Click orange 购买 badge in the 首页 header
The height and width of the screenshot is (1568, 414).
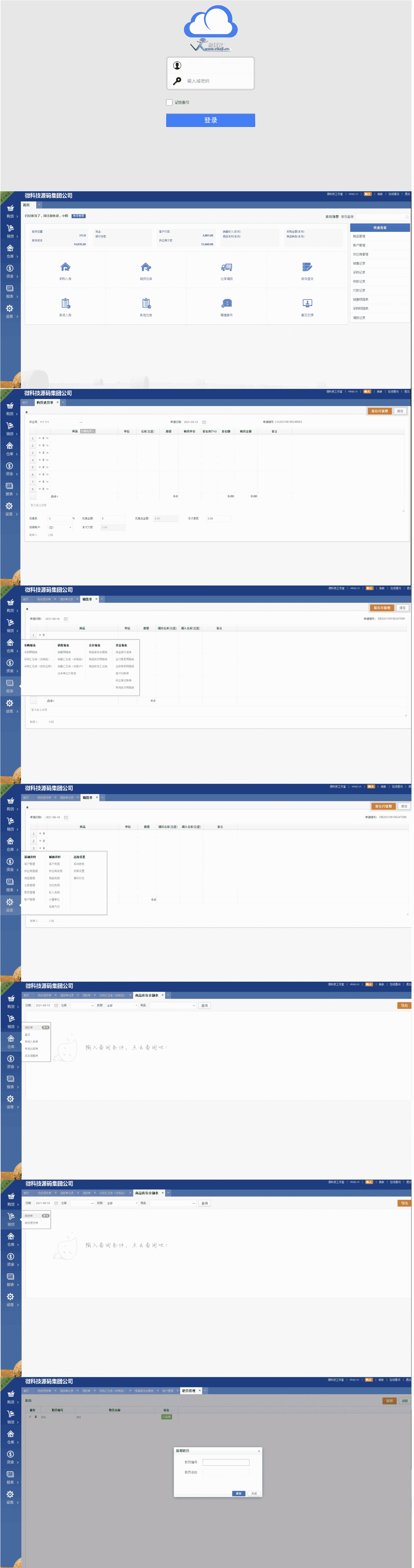pyautogui.click(x=368, y=194)
